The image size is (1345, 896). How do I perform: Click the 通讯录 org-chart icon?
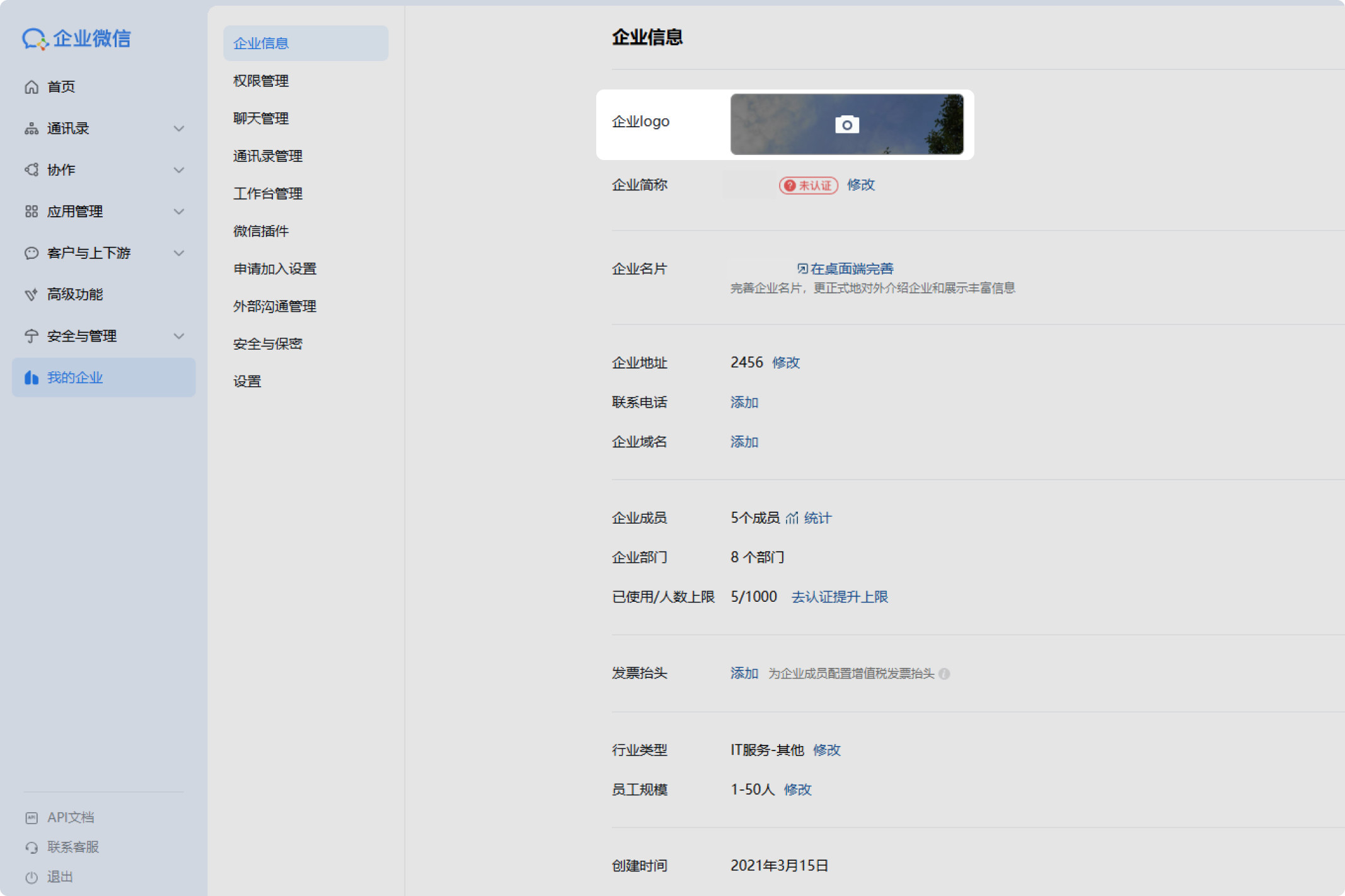pyautogui.click(x=32, y=129)
